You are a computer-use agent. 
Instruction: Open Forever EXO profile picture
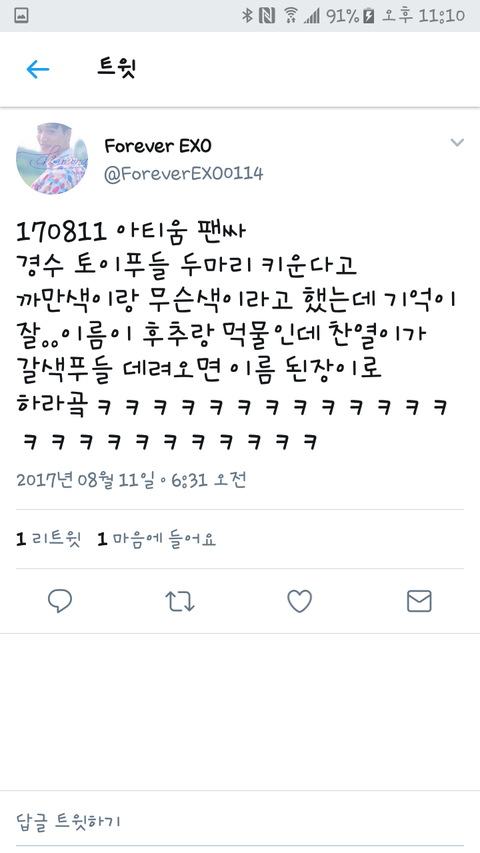(x=52, y=158)
